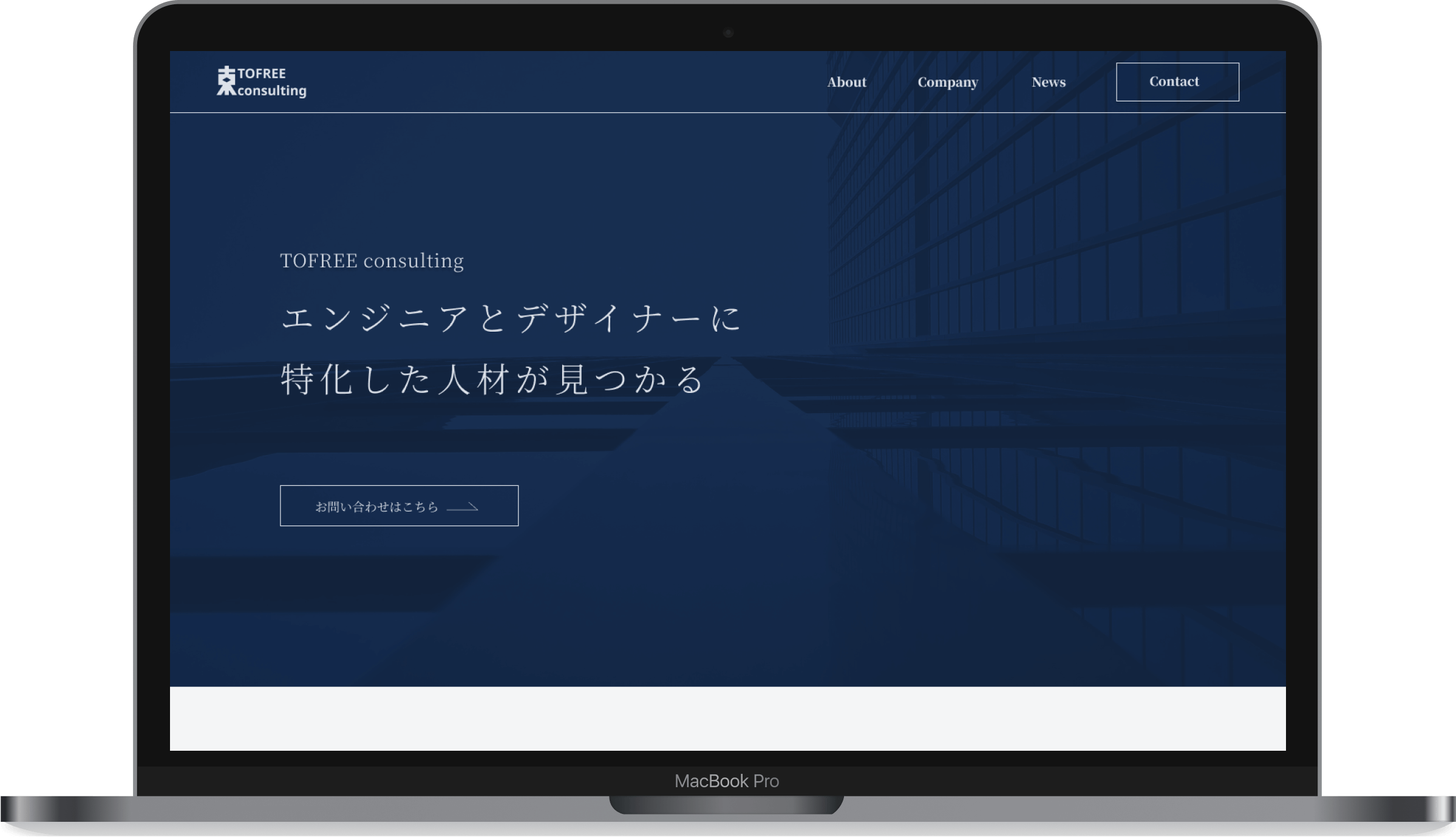The image size is (1456, 837).
Task: Click the お問い合わせはこちら button
Action: tap(398, 506)
